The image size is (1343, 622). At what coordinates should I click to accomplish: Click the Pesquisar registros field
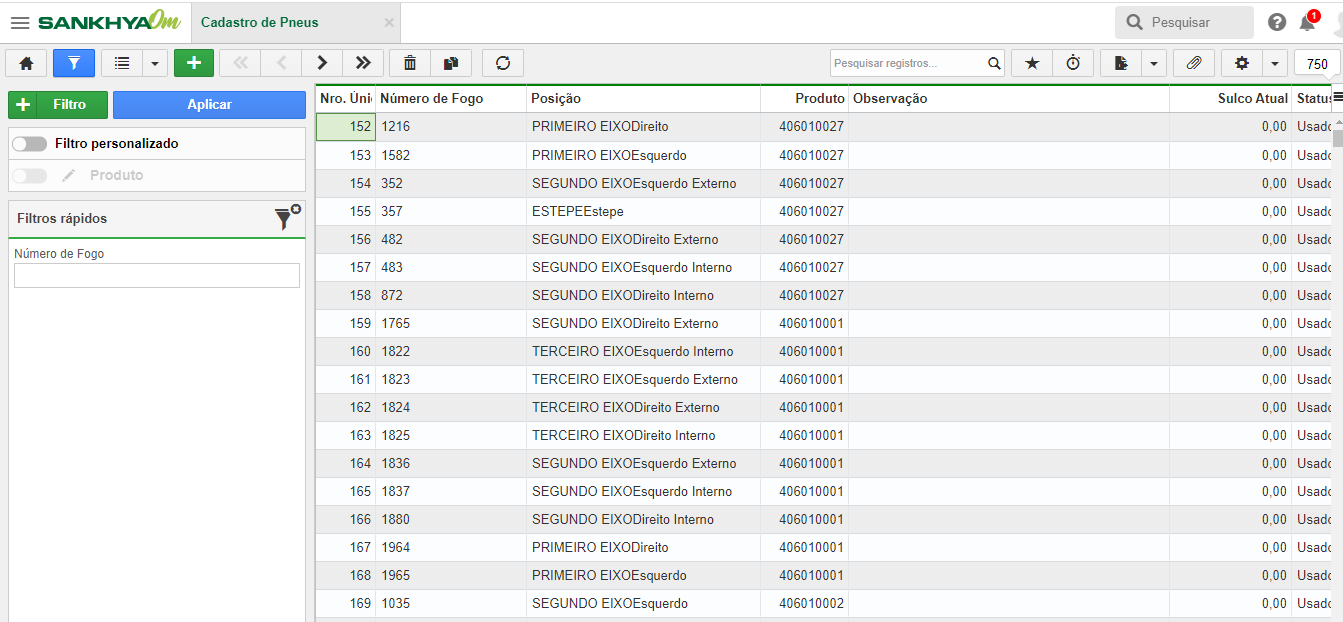pos(906,63)
